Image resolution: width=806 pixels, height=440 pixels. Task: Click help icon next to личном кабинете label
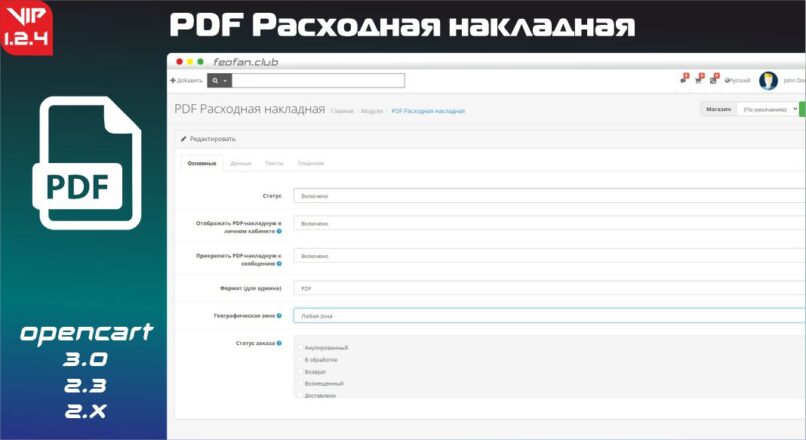tap(279, 231)
